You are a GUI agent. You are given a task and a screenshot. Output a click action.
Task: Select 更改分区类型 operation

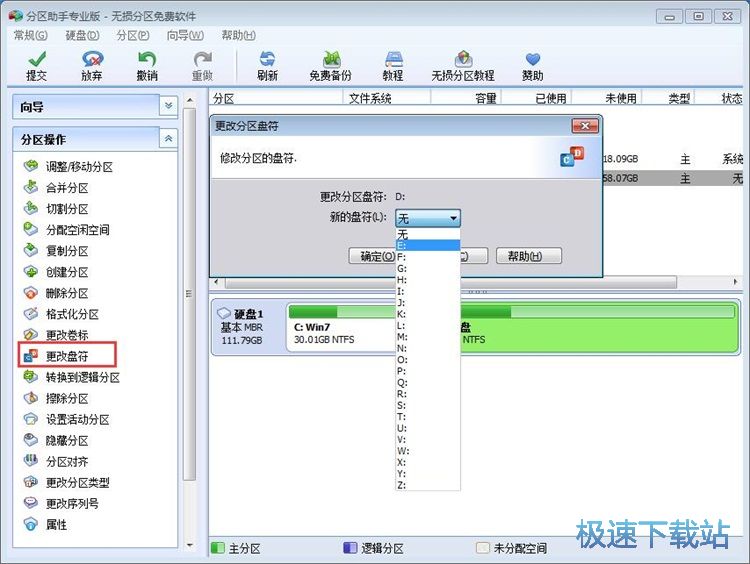point(66,483)
